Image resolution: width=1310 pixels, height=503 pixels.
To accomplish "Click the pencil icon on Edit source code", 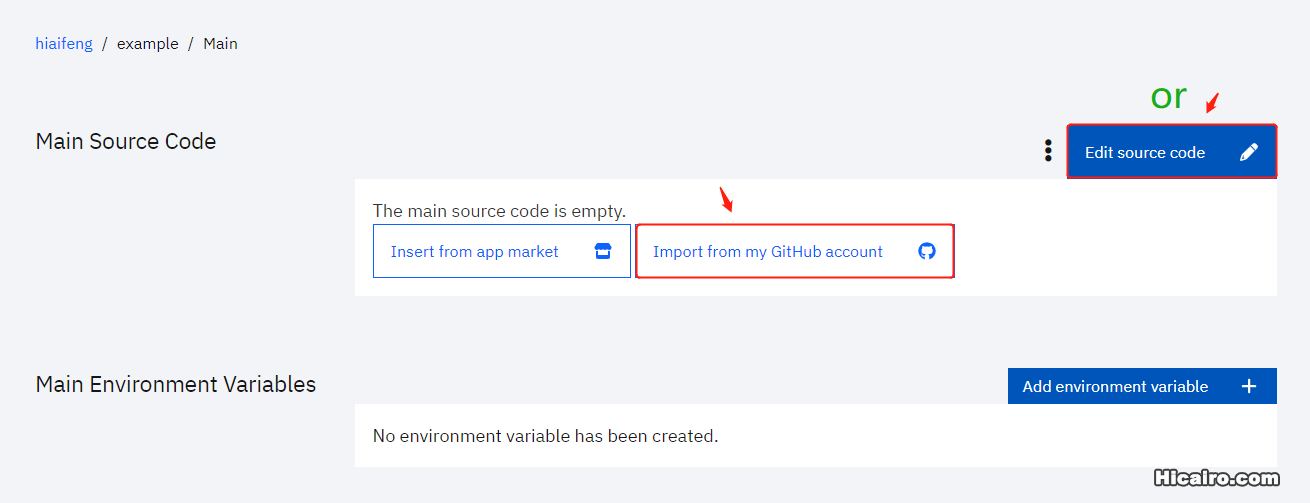I will (x=1248, y=152).
